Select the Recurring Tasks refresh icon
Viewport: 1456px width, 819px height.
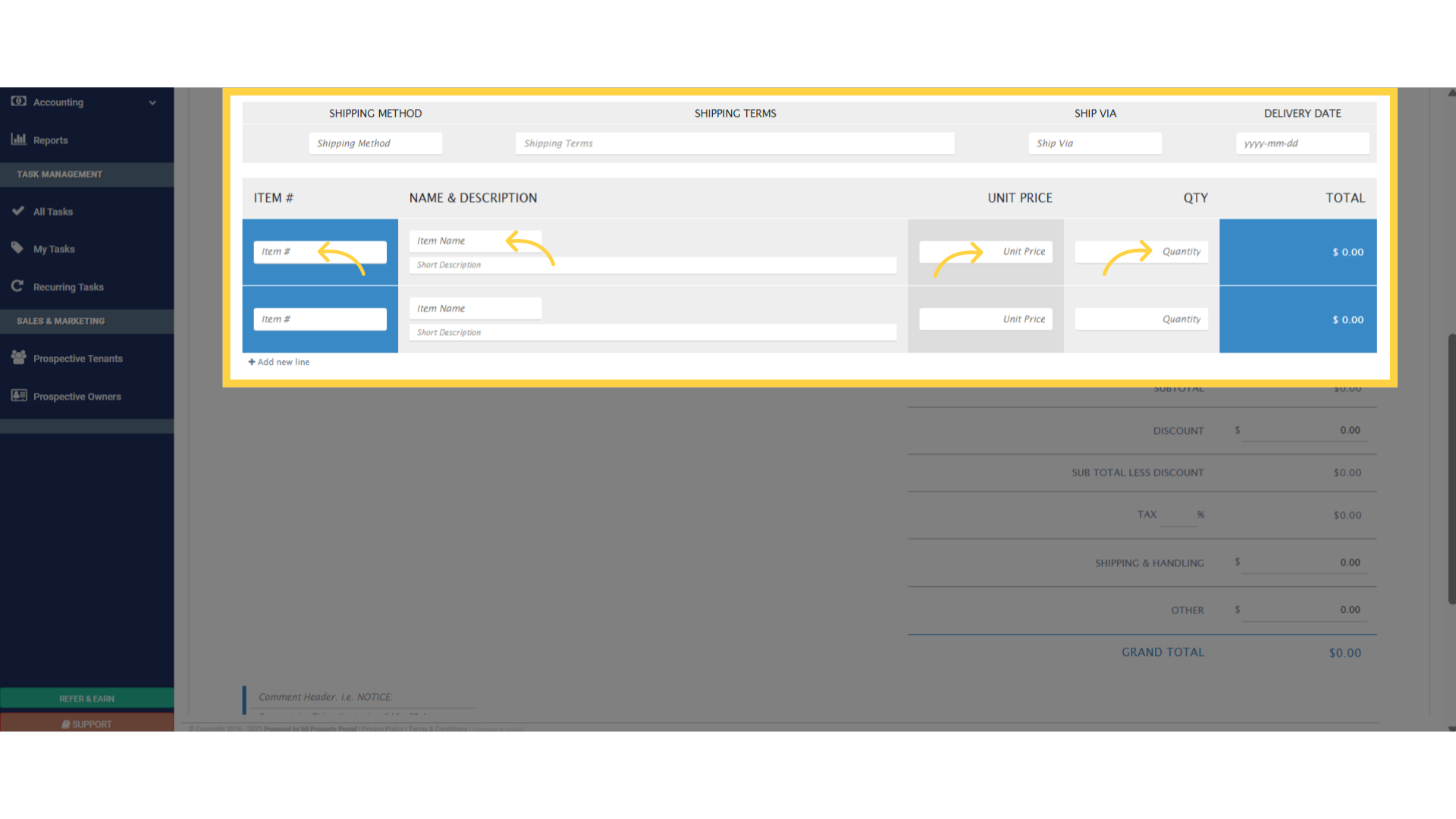[x=17, y=286]
